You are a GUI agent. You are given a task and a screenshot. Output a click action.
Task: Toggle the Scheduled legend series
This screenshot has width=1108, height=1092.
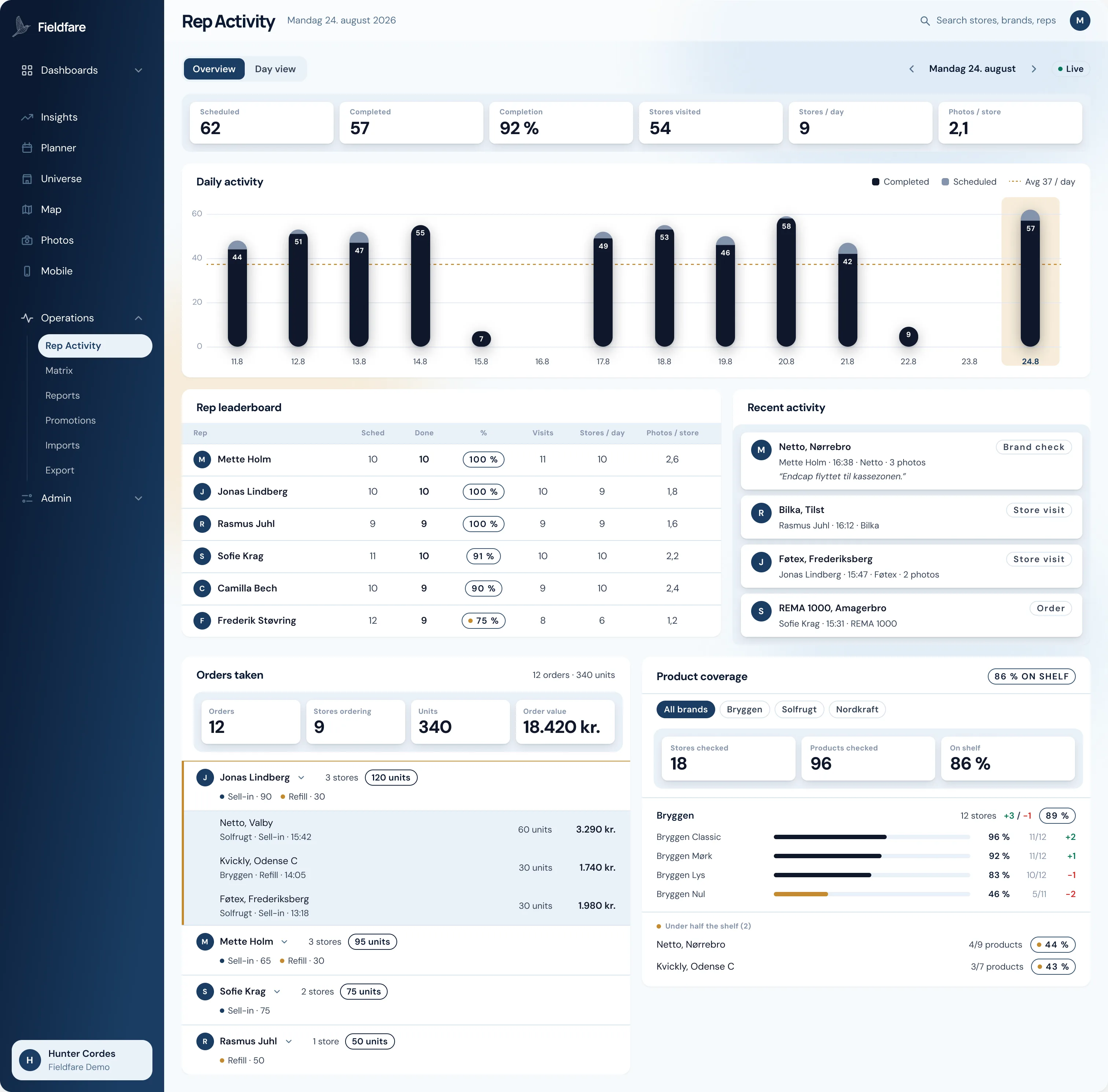[969, 182]
